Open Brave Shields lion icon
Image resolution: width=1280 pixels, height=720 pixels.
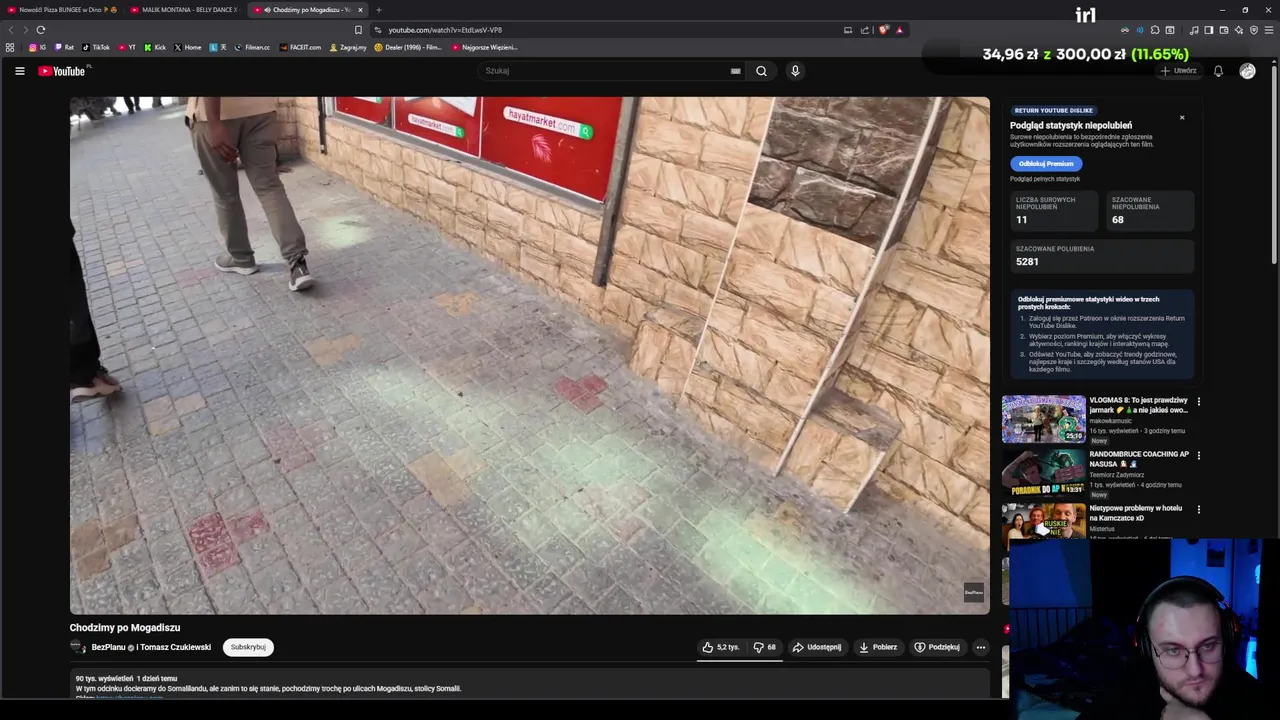(883, 30)
